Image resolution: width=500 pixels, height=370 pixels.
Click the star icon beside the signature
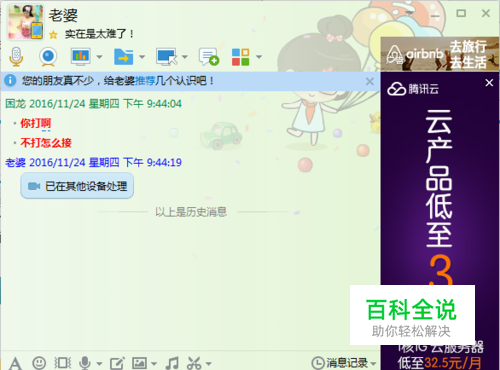tap(53, 34)
